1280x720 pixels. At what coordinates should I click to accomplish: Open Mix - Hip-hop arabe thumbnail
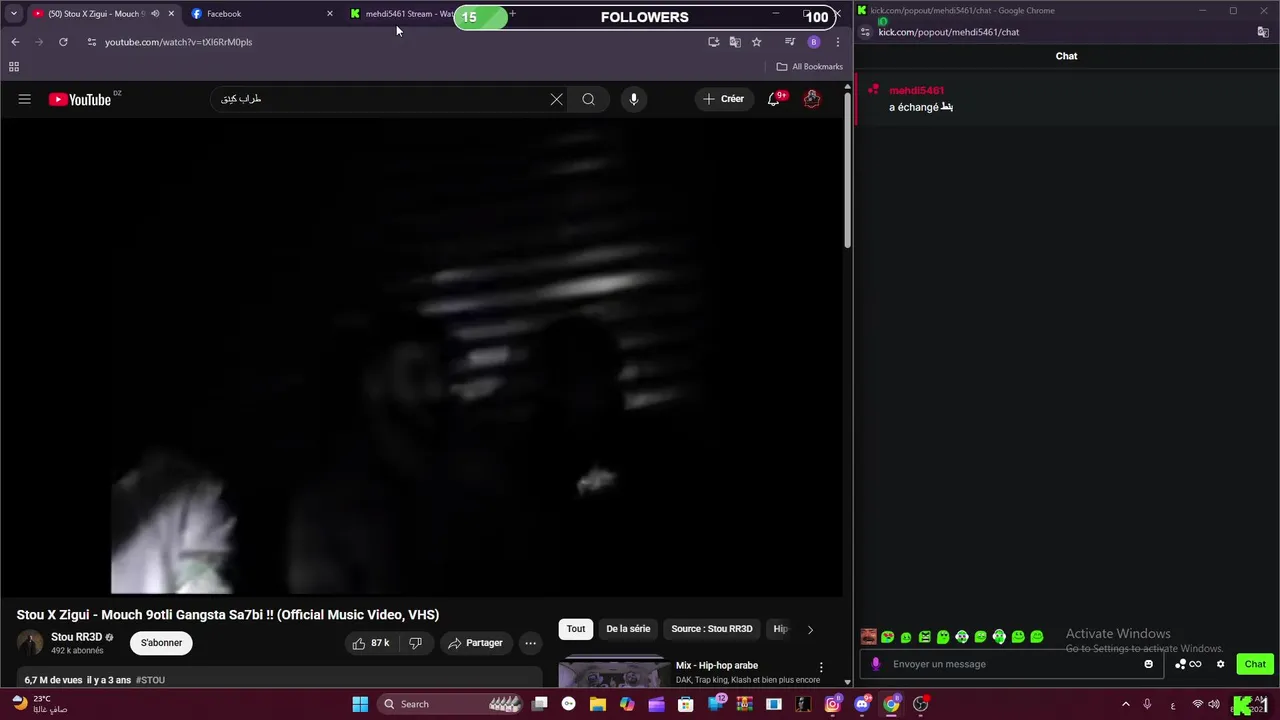[614, 673]
